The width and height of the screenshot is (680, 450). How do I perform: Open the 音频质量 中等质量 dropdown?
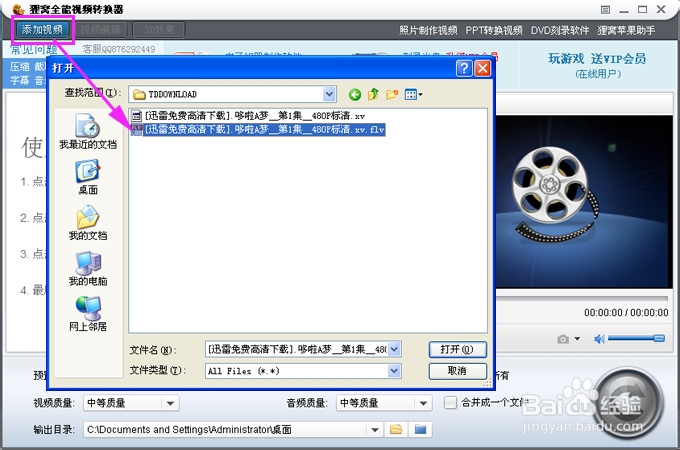[384, 403]
